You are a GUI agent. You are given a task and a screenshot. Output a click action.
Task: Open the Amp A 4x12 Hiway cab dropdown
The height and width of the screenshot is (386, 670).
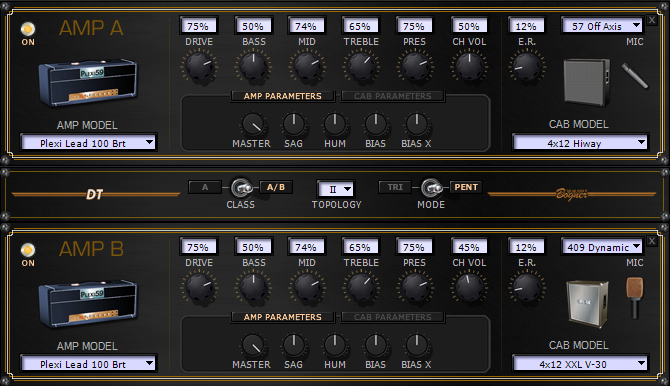tap(580, 143)
